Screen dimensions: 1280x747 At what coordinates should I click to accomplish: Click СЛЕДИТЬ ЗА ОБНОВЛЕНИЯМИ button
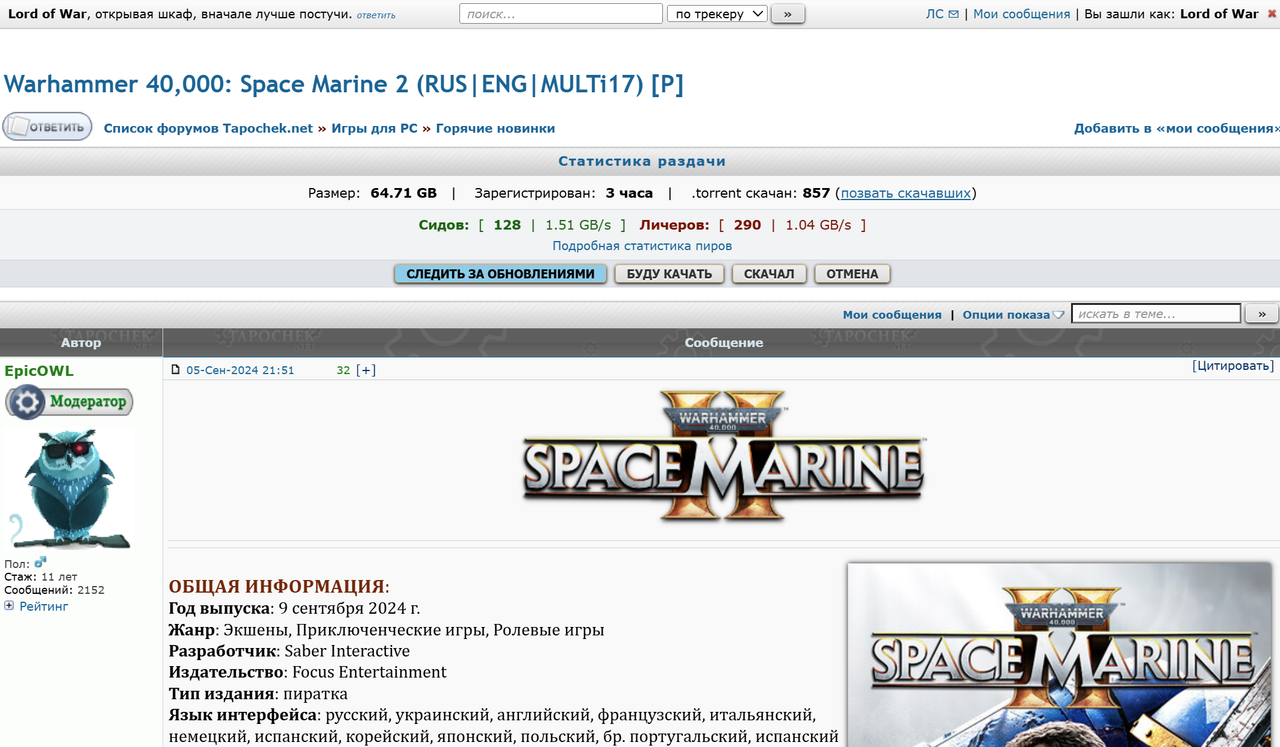[500, 274]
